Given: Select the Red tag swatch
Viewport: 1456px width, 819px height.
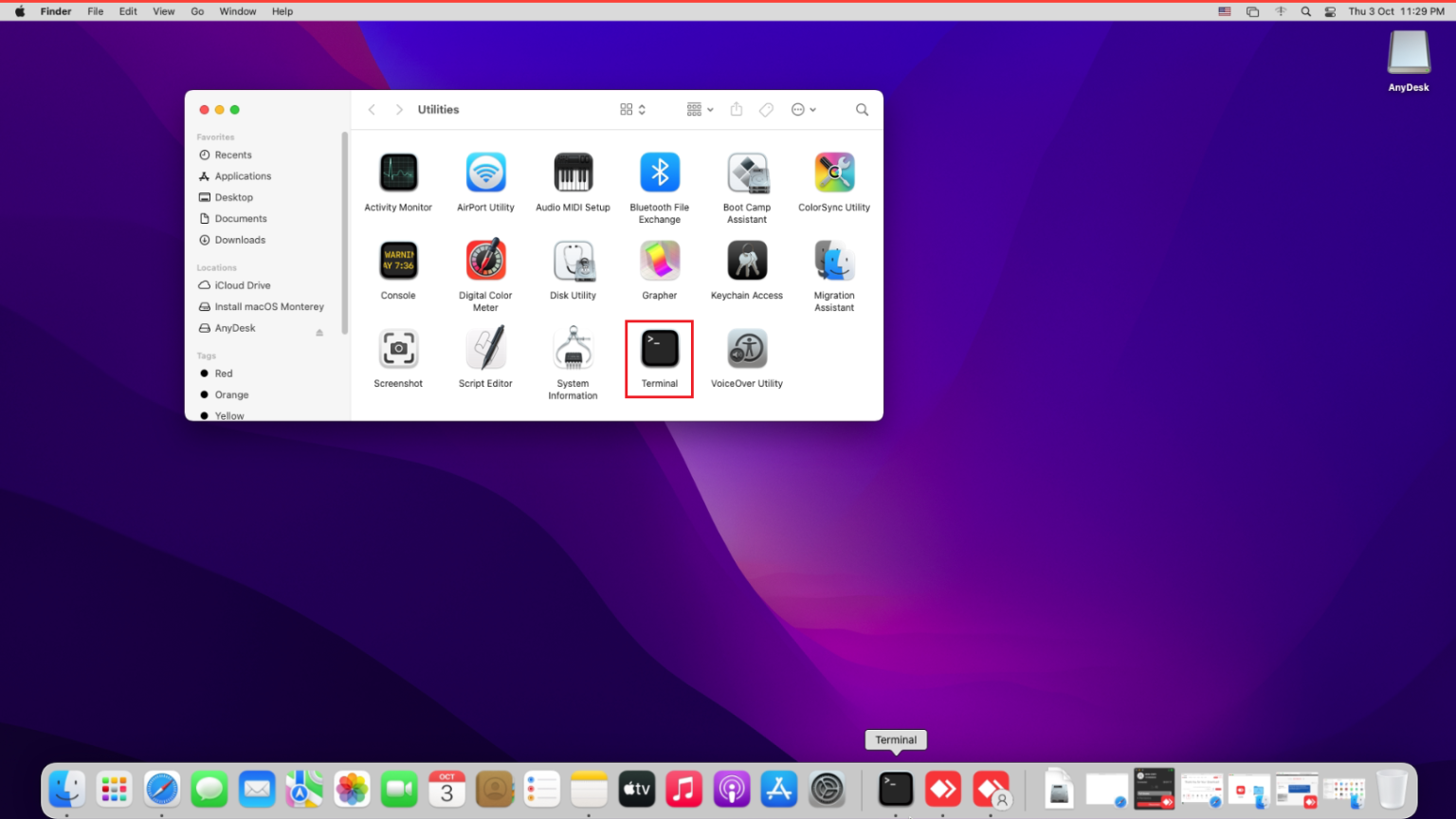Looking at the screenshot, I should coord(205,373).
